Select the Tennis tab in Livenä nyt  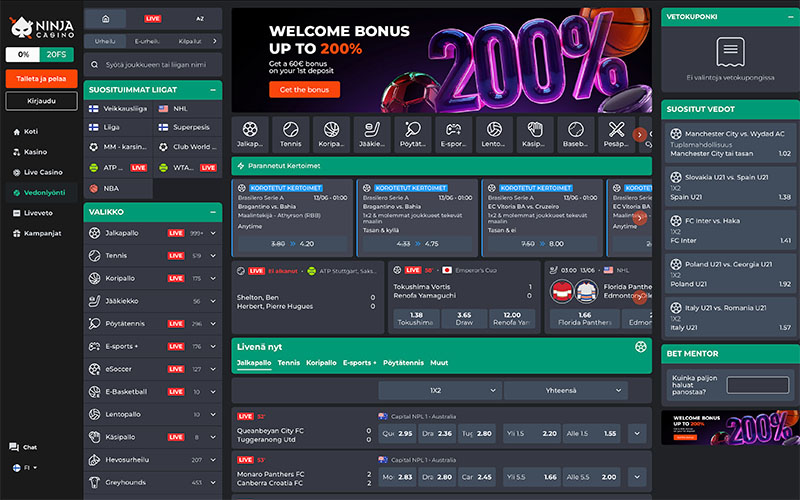coord(289,363)
